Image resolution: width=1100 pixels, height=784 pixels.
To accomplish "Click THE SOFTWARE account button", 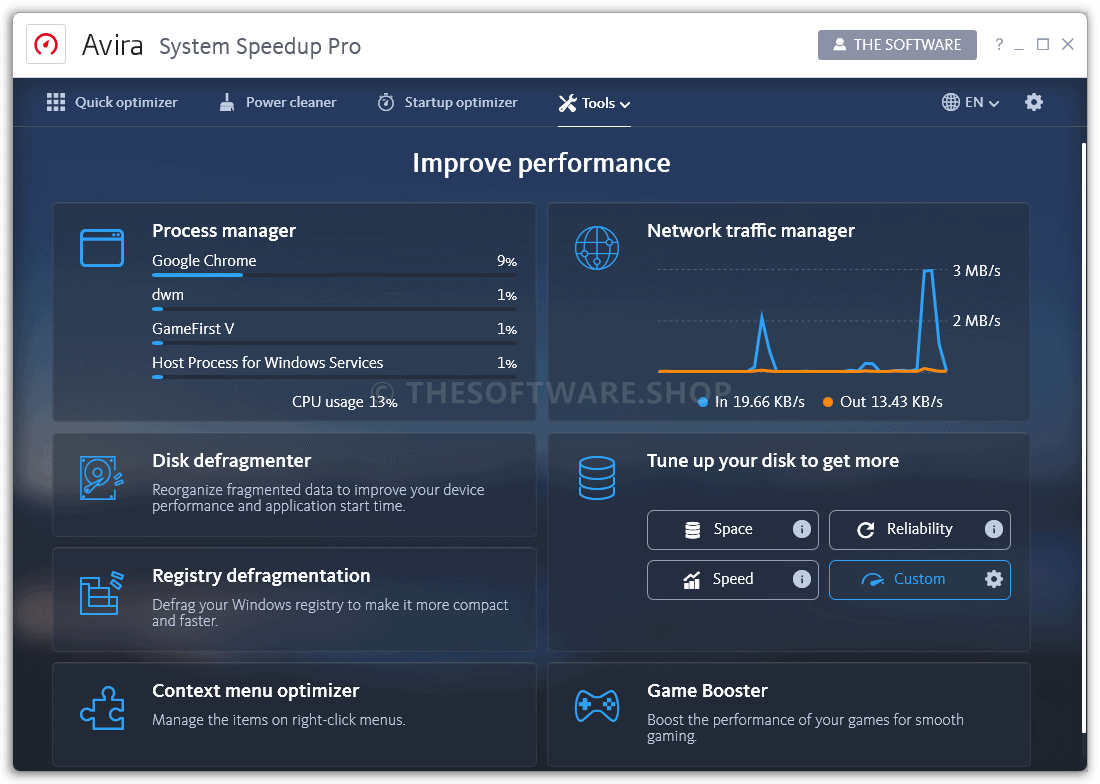I will coord(897,45).
